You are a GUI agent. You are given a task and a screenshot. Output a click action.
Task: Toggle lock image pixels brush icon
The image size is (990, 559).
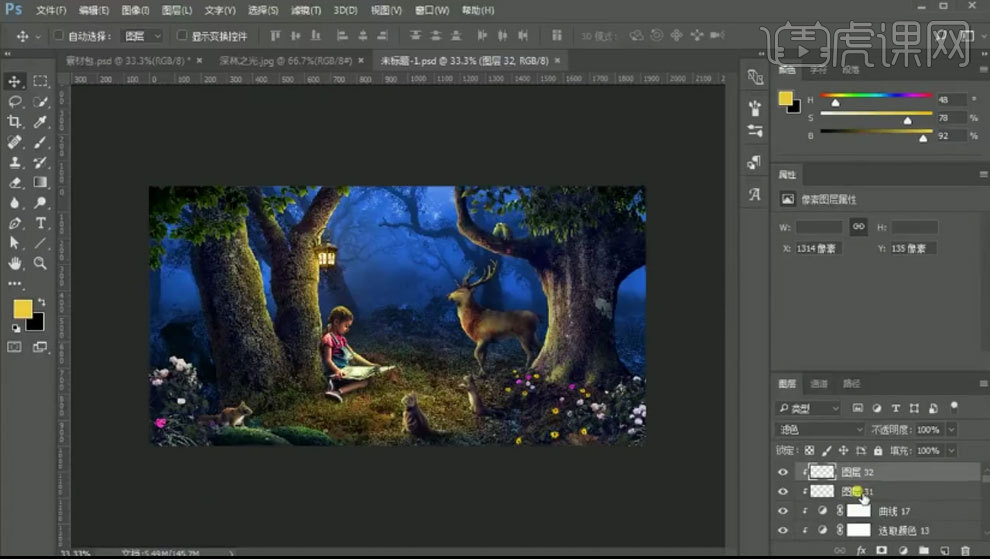click(x=826, y=450)
